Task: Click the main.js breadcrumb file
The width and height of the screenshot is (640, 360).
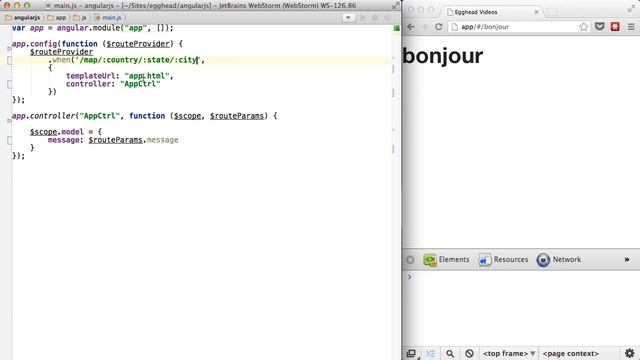Action: click(108, 18)
